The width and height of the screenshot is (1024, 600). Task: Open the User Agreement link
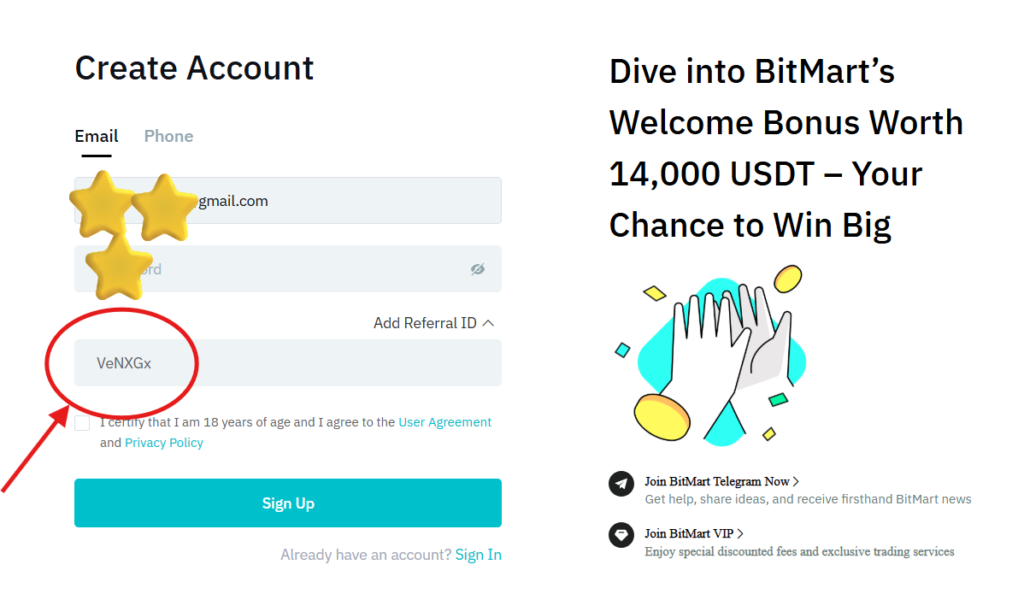point(444,422)
